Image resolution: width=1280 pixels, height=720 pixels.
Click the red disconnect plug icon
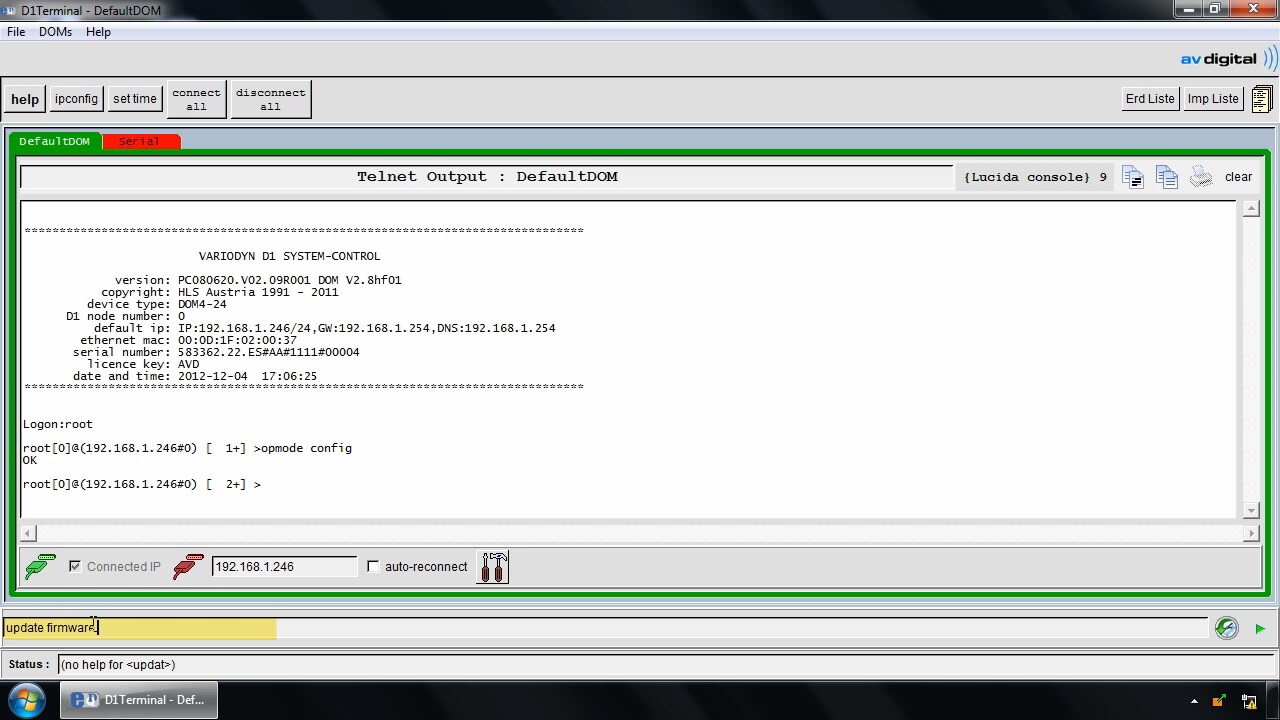click(x=187, y=567)
